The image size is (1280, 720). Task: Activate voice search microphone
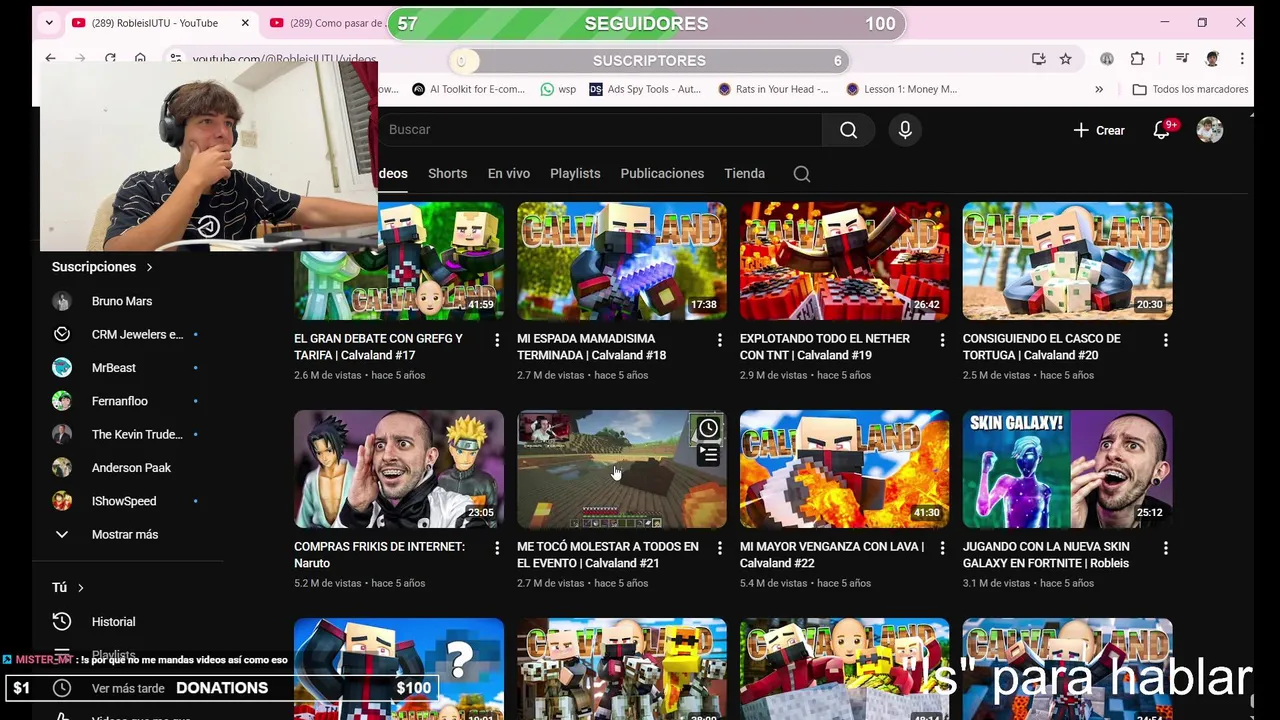[905, 130]
